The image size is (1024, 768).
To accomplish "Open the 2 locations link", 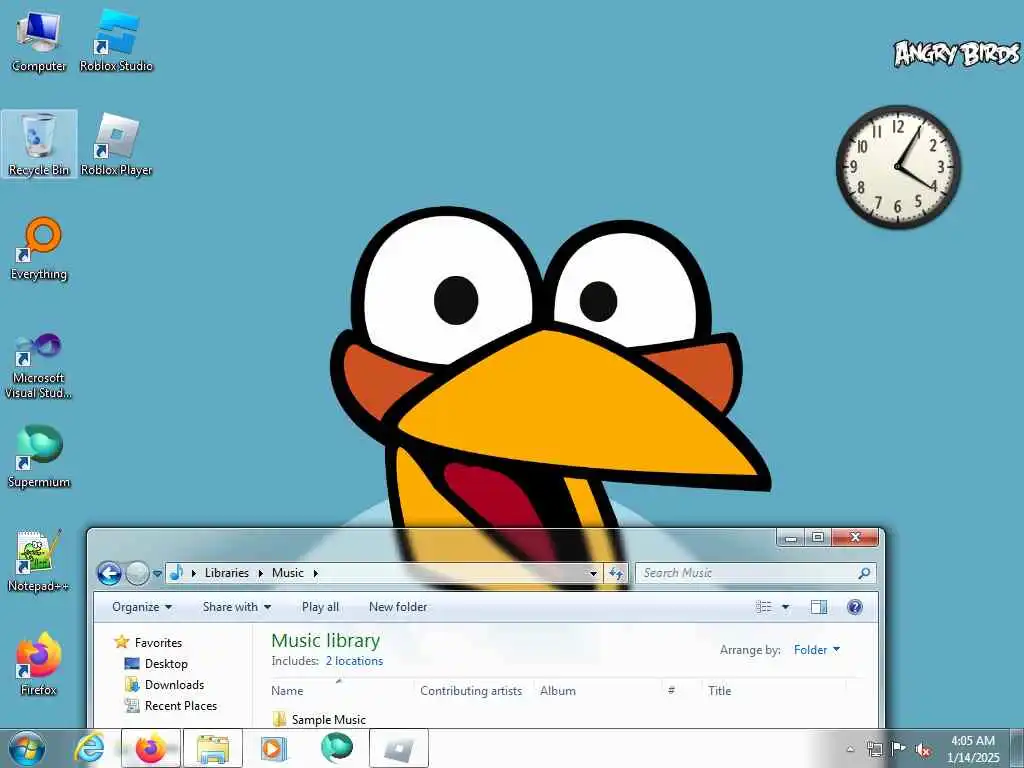I will tap(354, 661).
